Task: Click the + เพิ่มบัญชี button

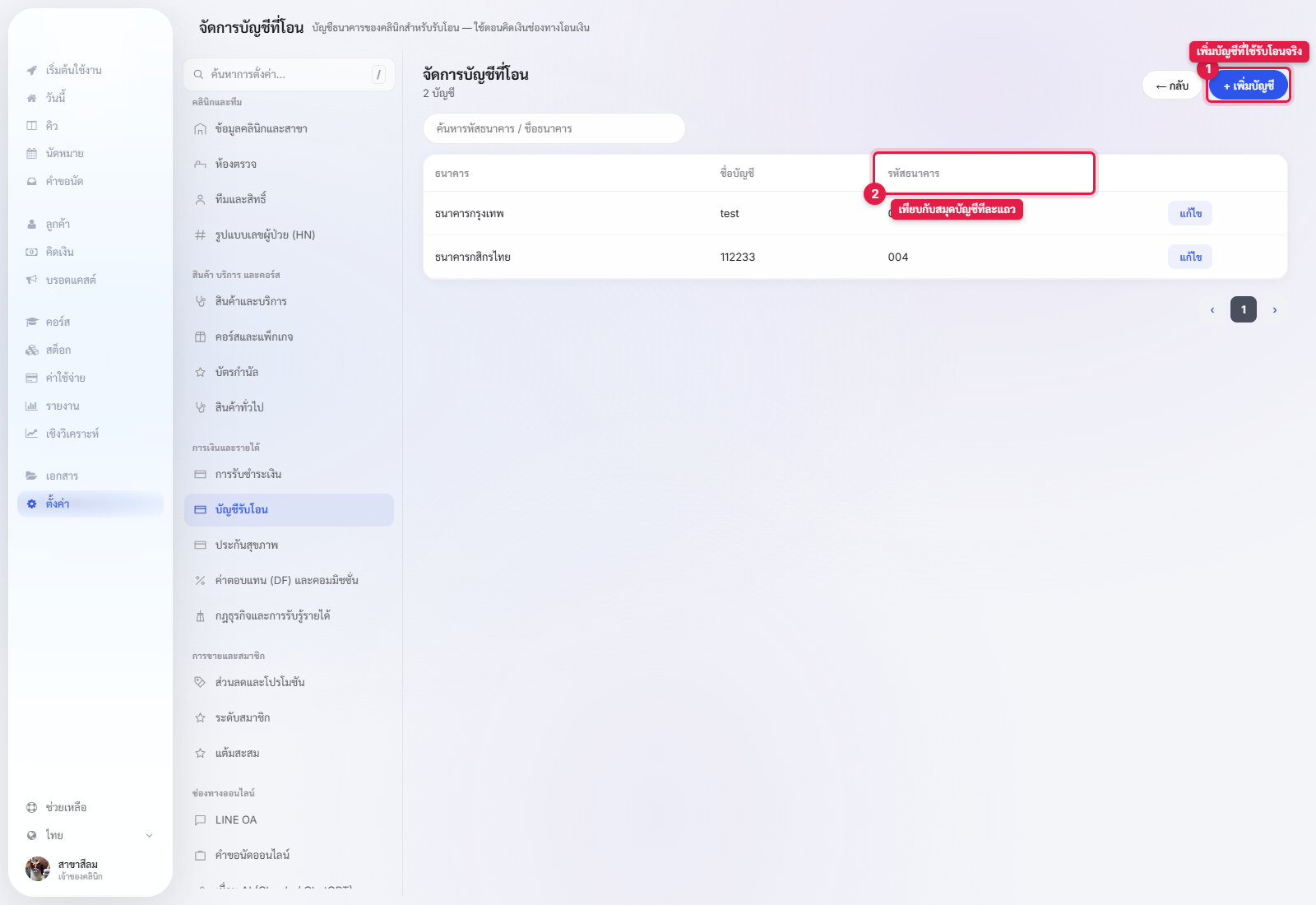Action: pyautogui.click(x=1249, y=86)
